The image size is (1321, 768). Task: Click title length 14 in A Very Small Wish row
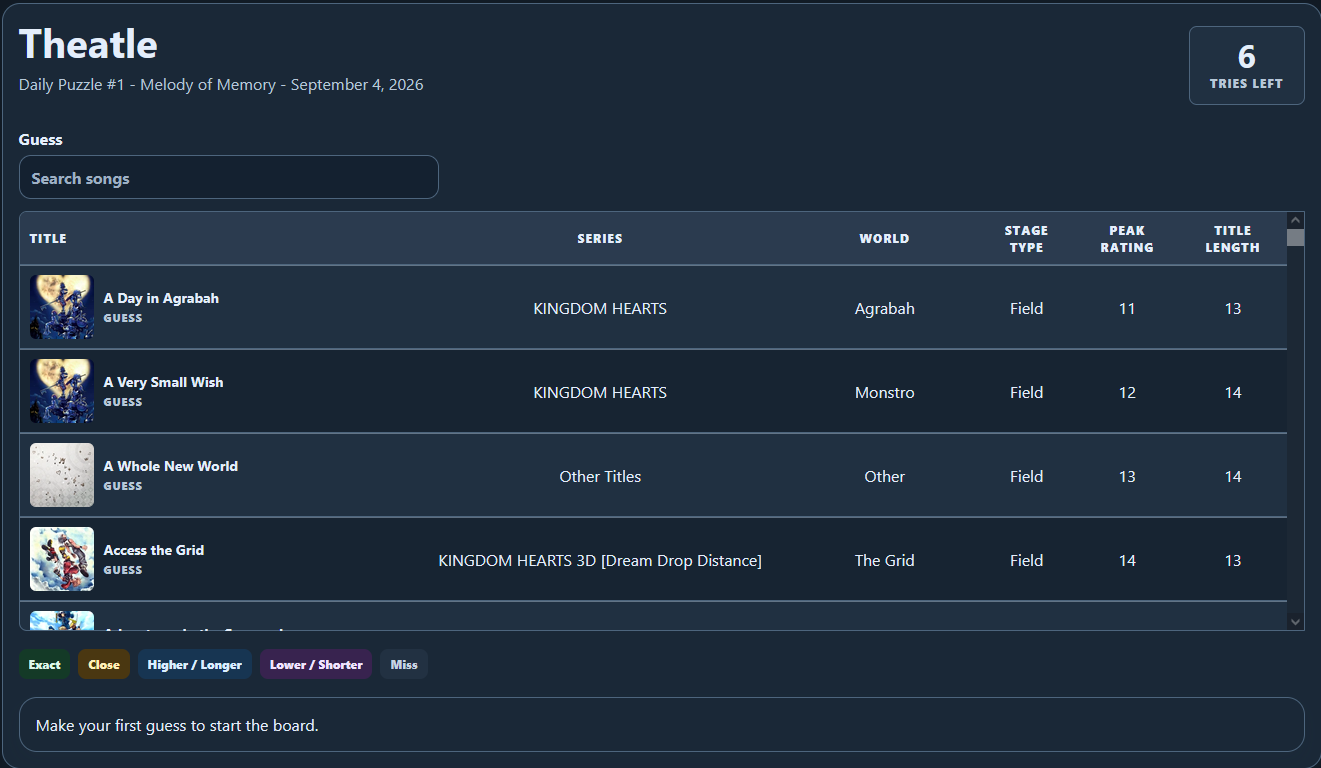point(1233,392)
